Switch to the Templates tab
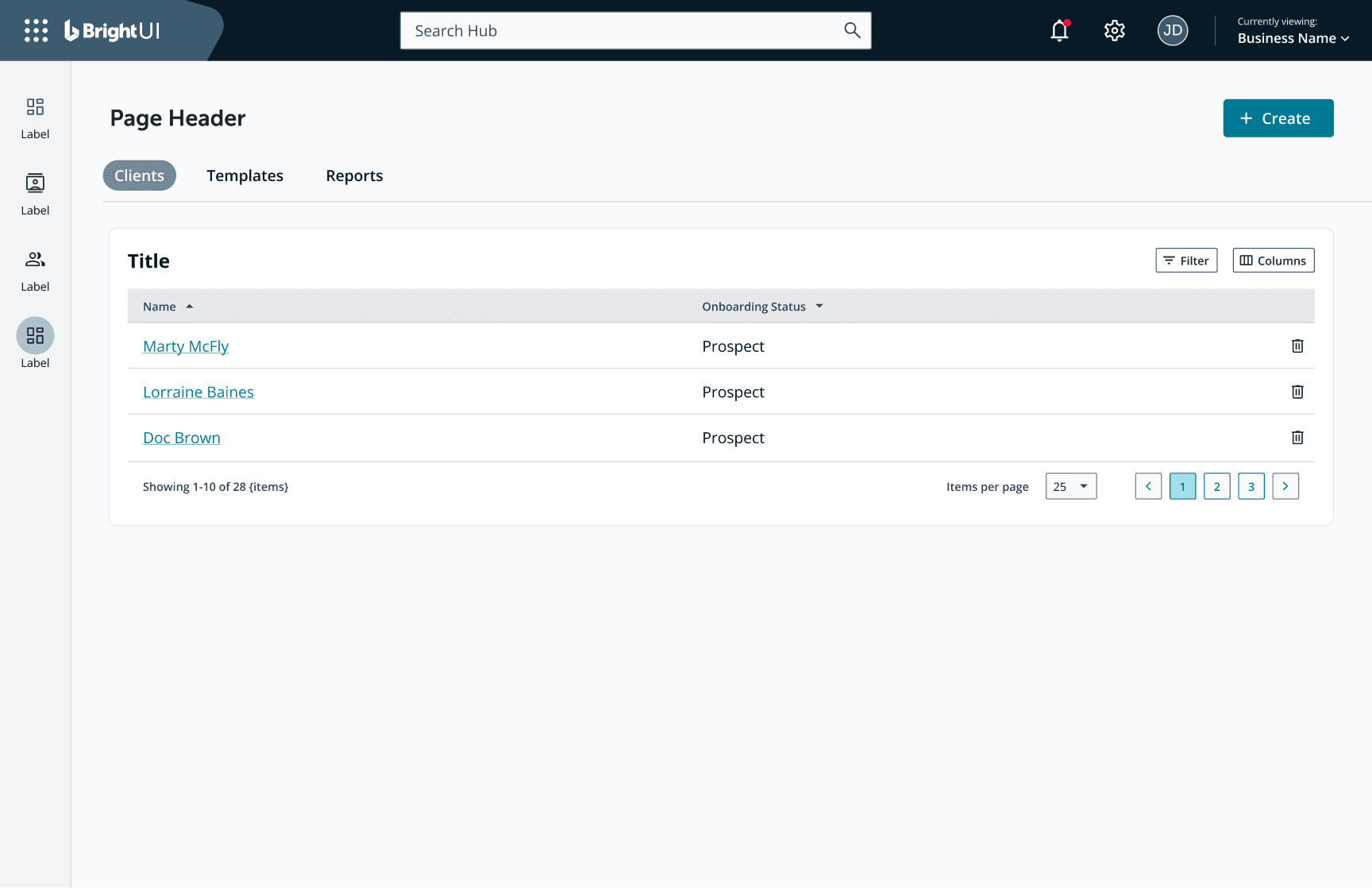This screenshot has width=1372, height=888. coord(245,176)
